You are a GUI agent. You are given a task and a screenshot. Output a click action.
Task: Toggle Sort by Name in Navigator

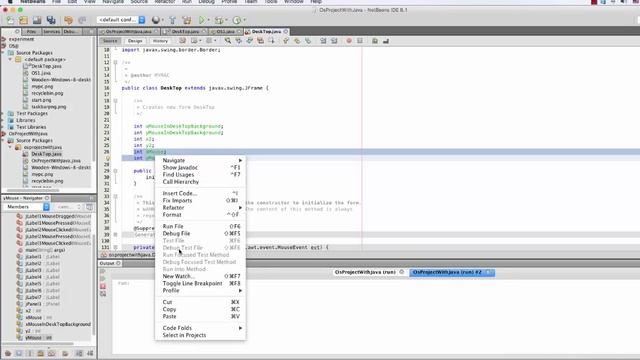(x=79, y=353)
